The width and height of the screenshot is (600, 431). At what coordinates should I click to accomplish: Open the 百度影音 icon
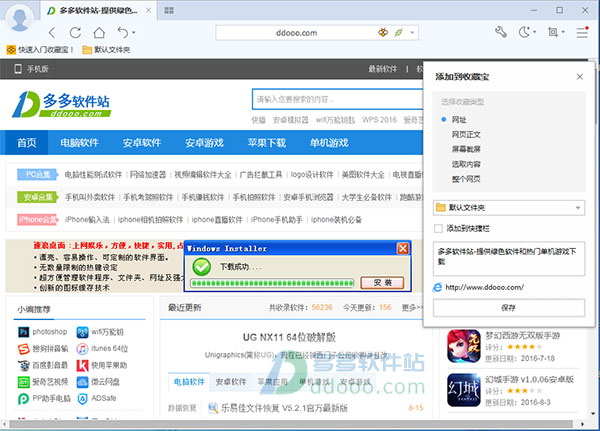tap(23, 366)
